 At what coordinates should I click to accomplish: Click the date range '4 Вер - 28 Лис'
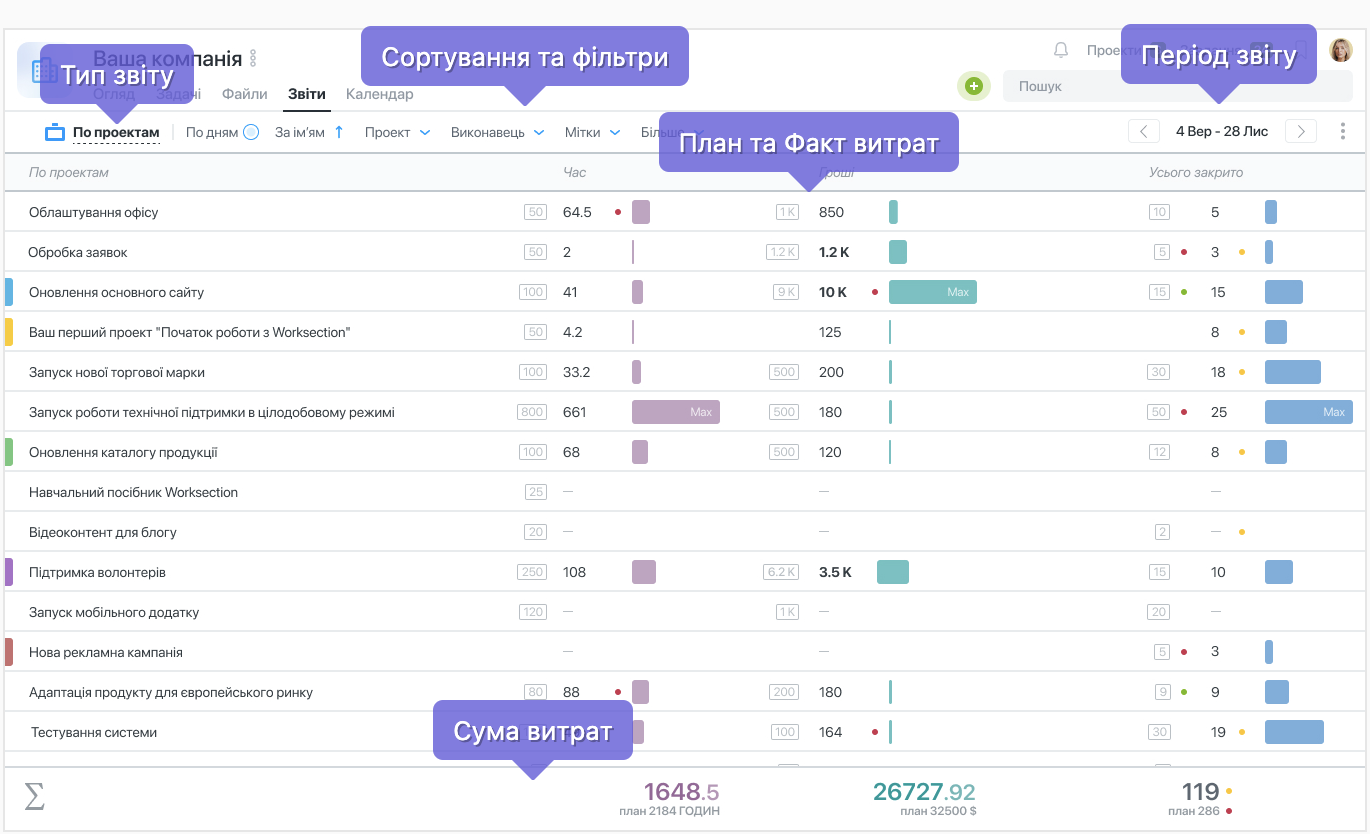[1222, 131]
